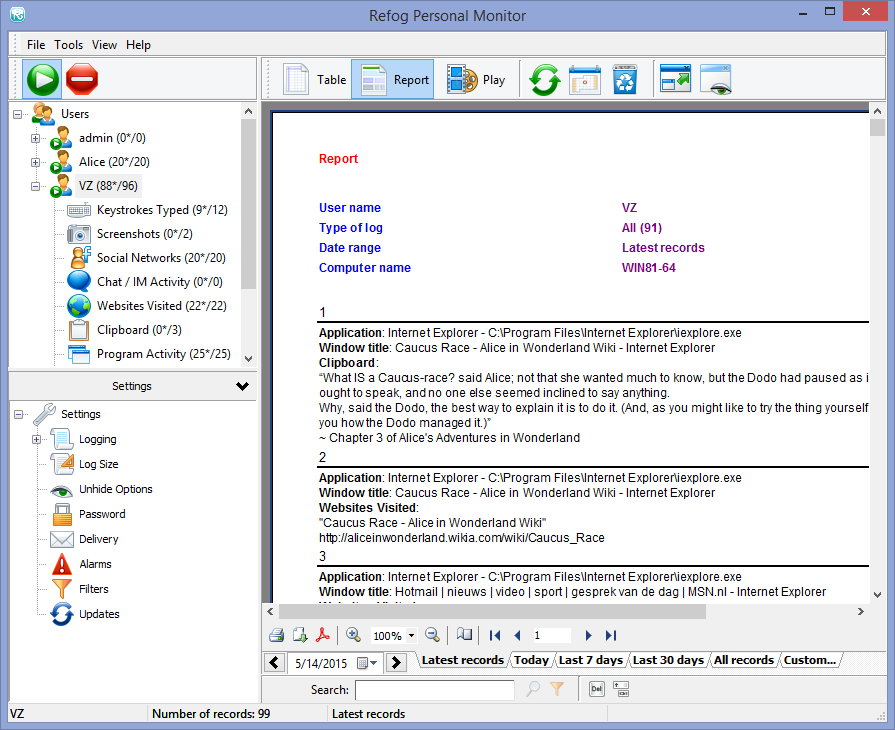Run search with the magnifier icon
Screen dimensions: 895x730
(x=533, y=689)
